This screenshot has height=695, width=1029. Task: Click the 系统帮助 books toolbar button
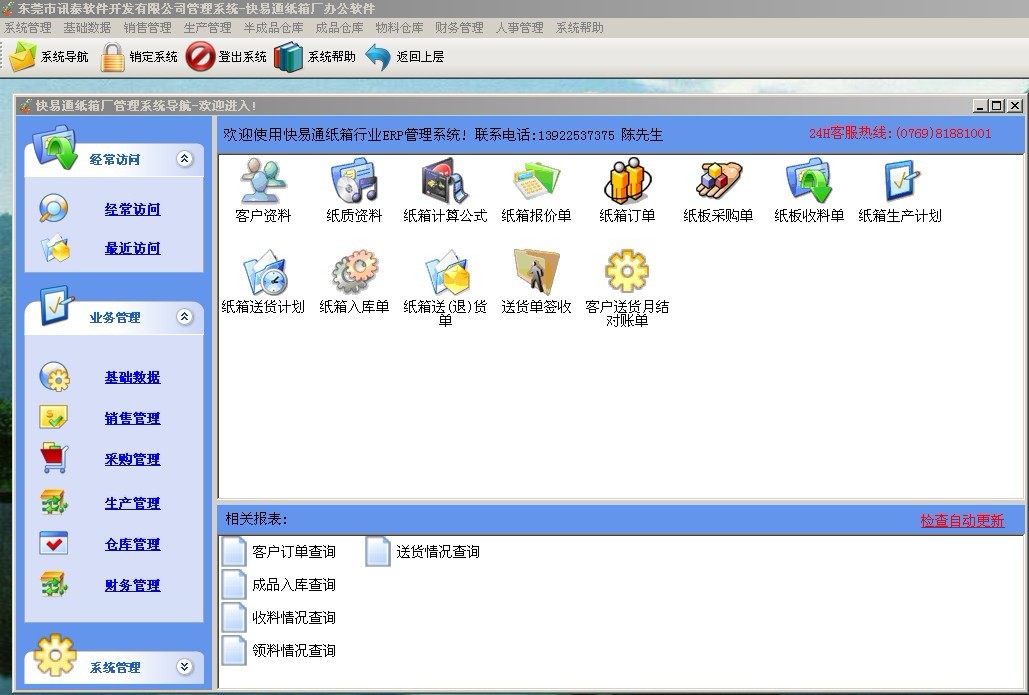315,56
